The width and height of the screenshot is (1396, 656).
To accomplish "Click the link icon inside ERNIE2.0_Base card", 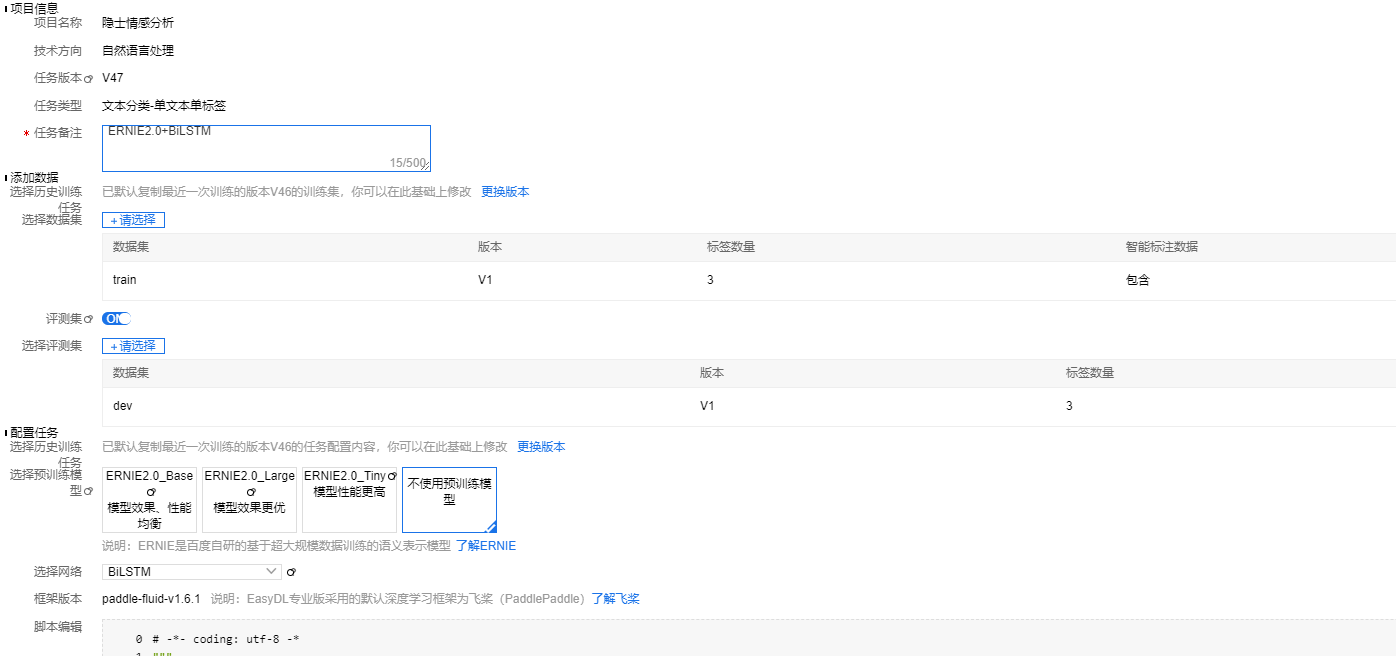I will pyautogui.click(x=151, y=491).
